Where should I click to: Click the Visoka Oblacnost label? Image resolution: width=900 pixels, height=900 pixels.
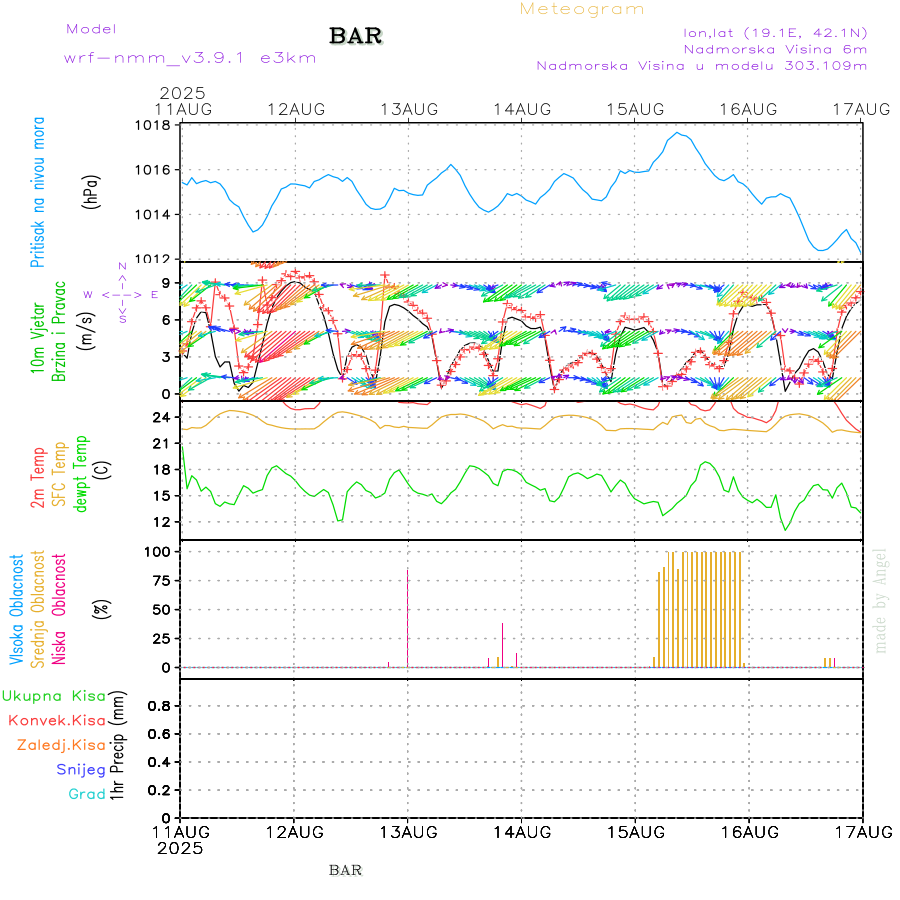[17, 608]
